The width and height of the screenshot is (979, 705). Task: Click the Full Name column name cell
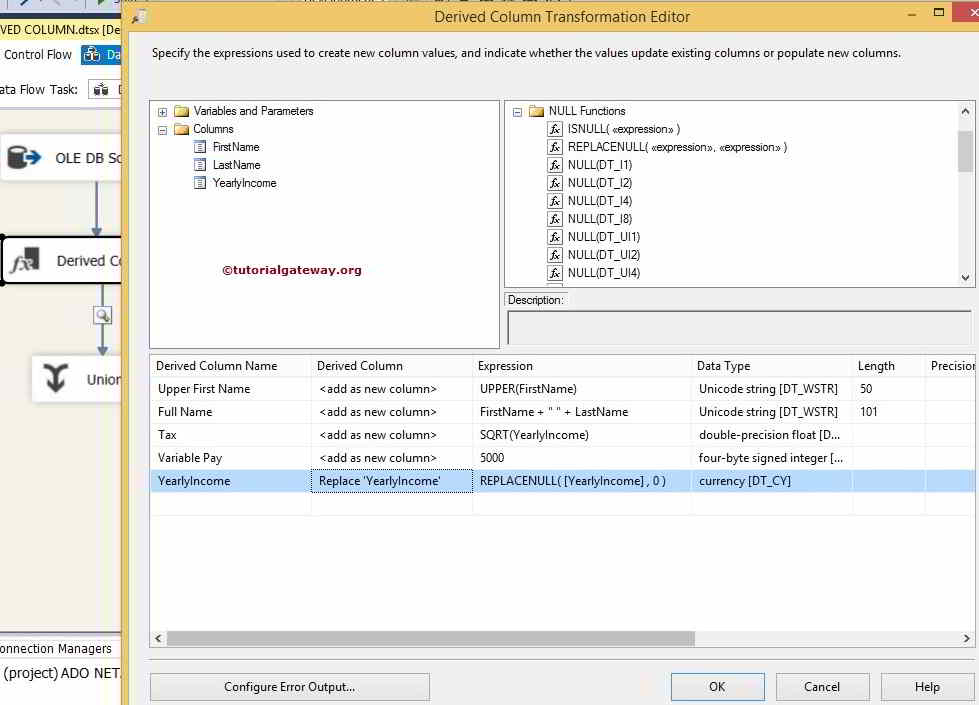pos(230,412)
